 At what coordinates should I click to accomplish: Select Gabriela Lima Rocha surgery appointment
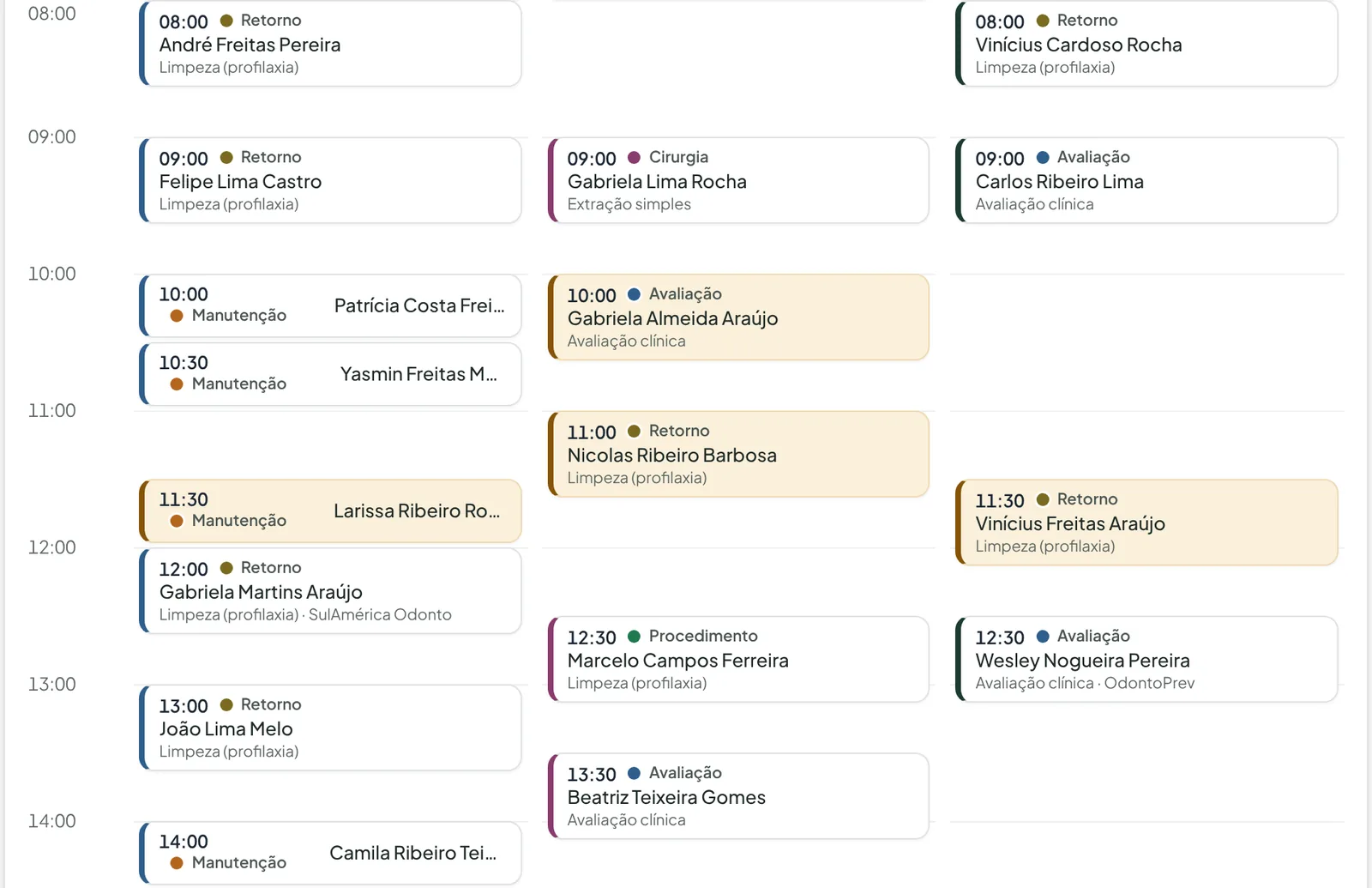tap(738, 180)
